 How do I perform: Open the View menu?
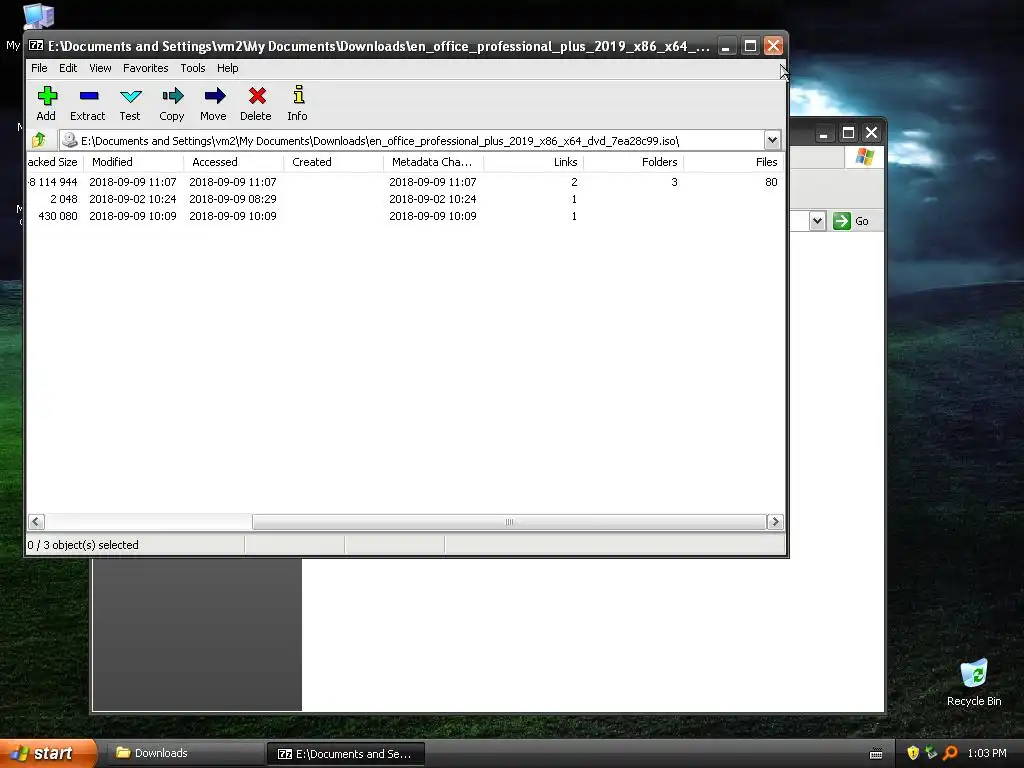point(100,68)
